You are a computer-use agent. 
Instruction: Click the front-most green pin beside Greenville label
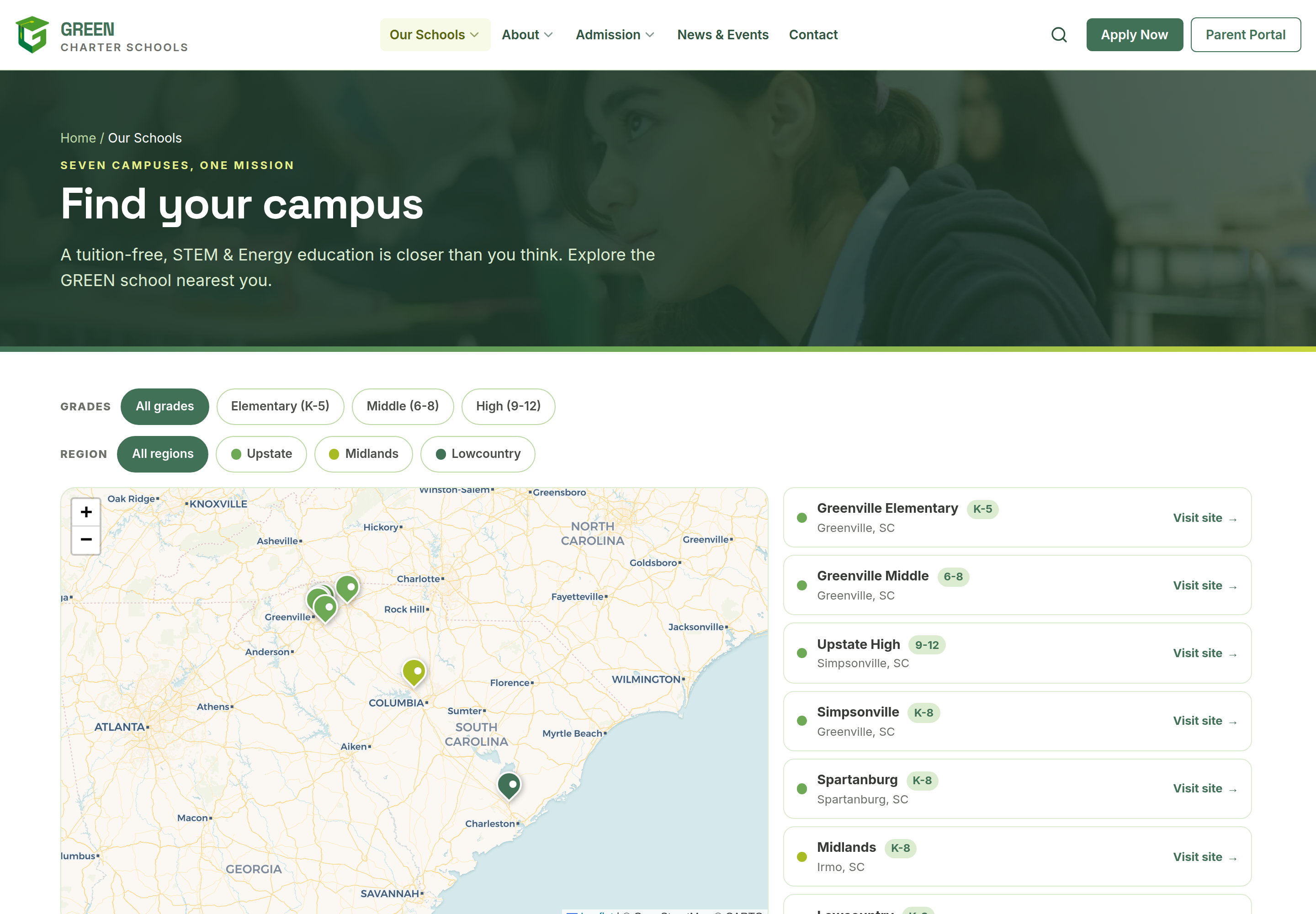(x=325, y=609)
